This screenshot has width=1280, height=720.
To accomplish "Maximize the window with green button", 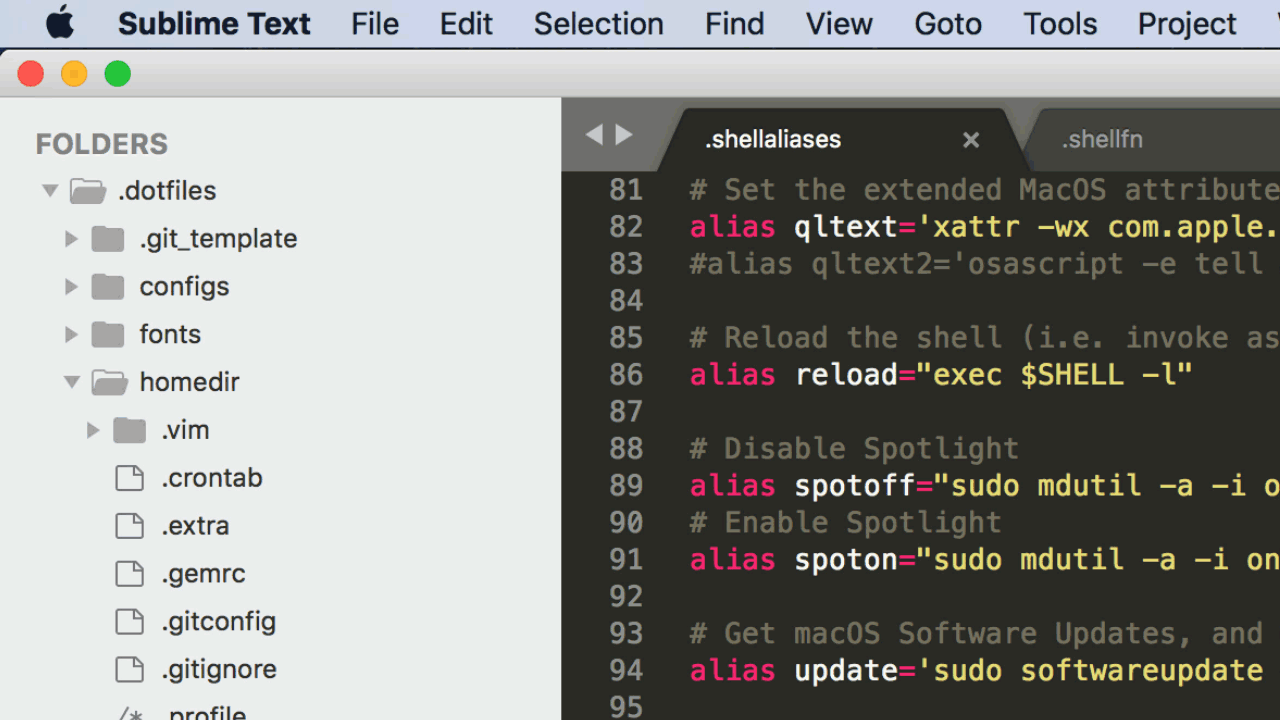I will click(118, 74).
